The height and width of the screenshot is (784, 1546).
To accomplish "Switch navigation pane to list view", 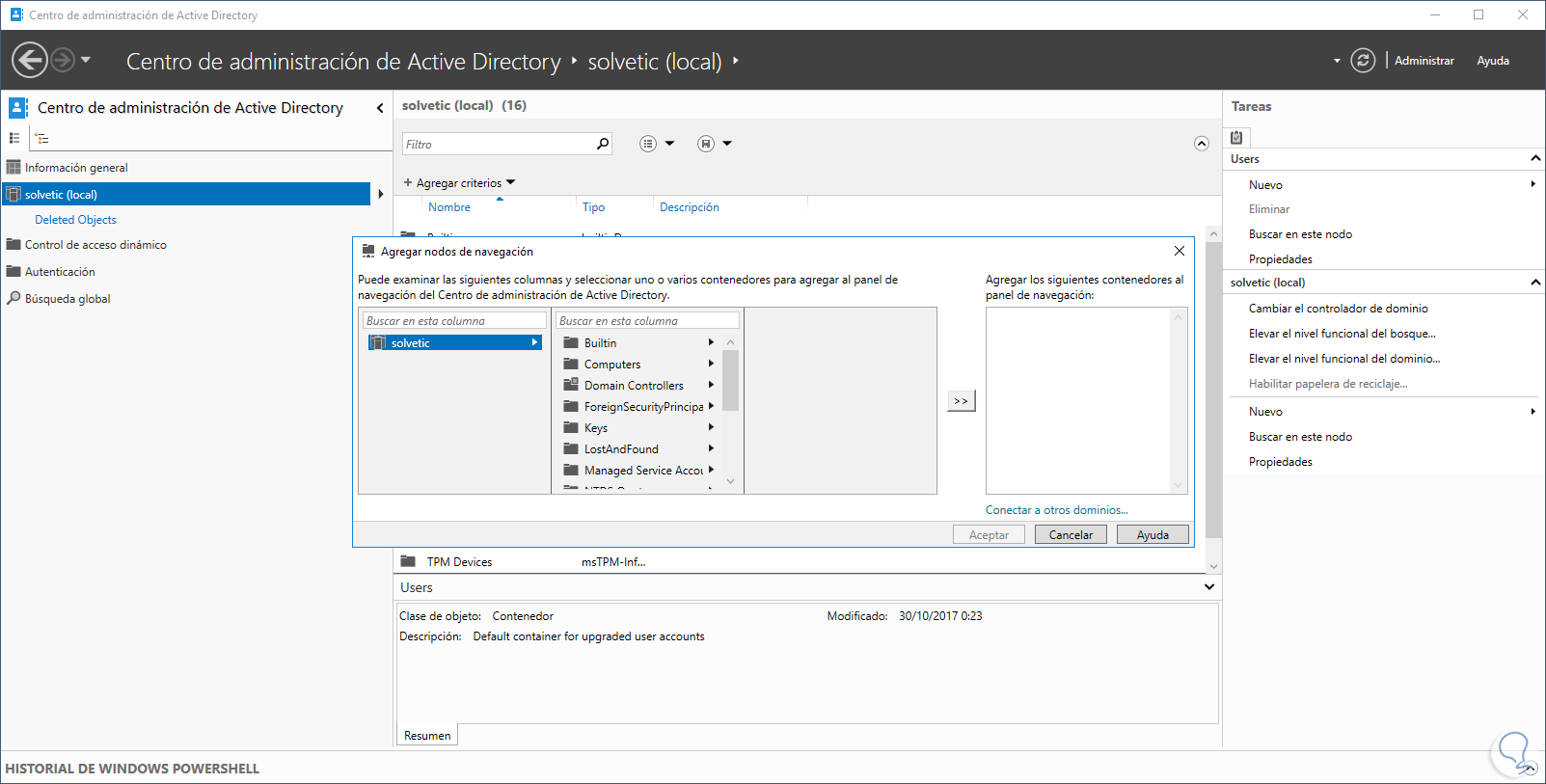I will (x=14, y=139).
